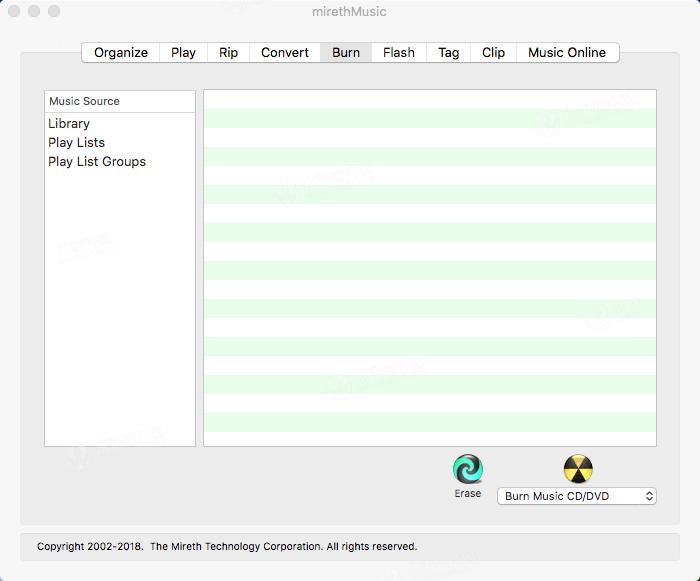Click the Erase label under the swirl icon
Screen dimensions: 700x581
467,493
